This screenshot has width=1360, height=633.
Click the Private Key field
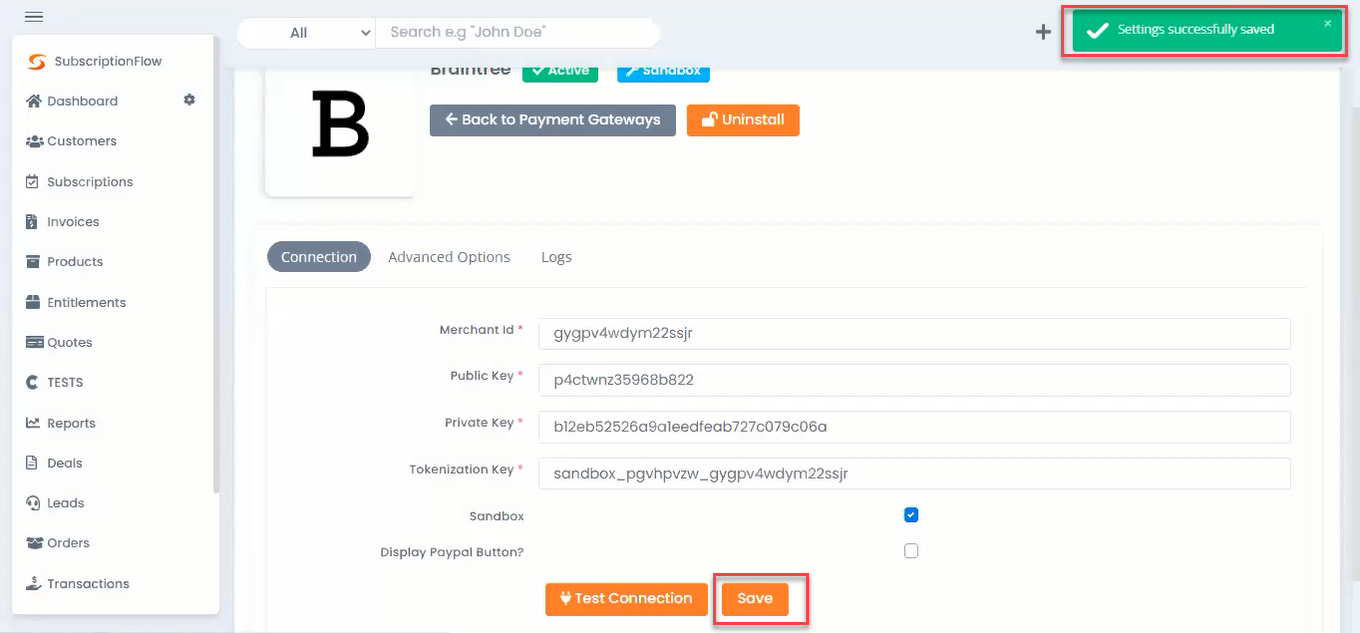(x=915, y=427)
